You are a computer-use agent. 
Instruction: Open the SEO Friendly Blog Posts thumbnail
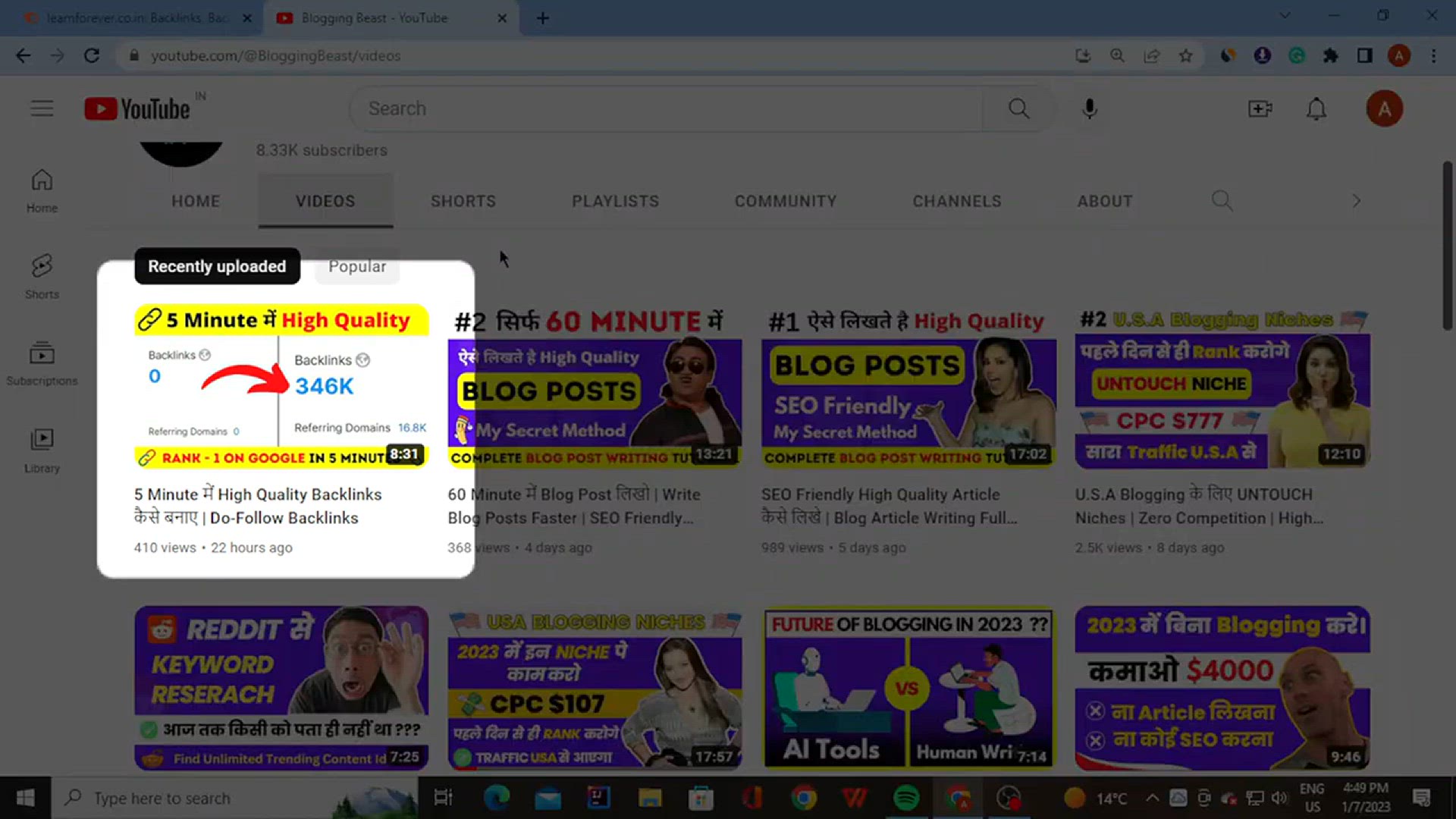(x=908, y=387)
